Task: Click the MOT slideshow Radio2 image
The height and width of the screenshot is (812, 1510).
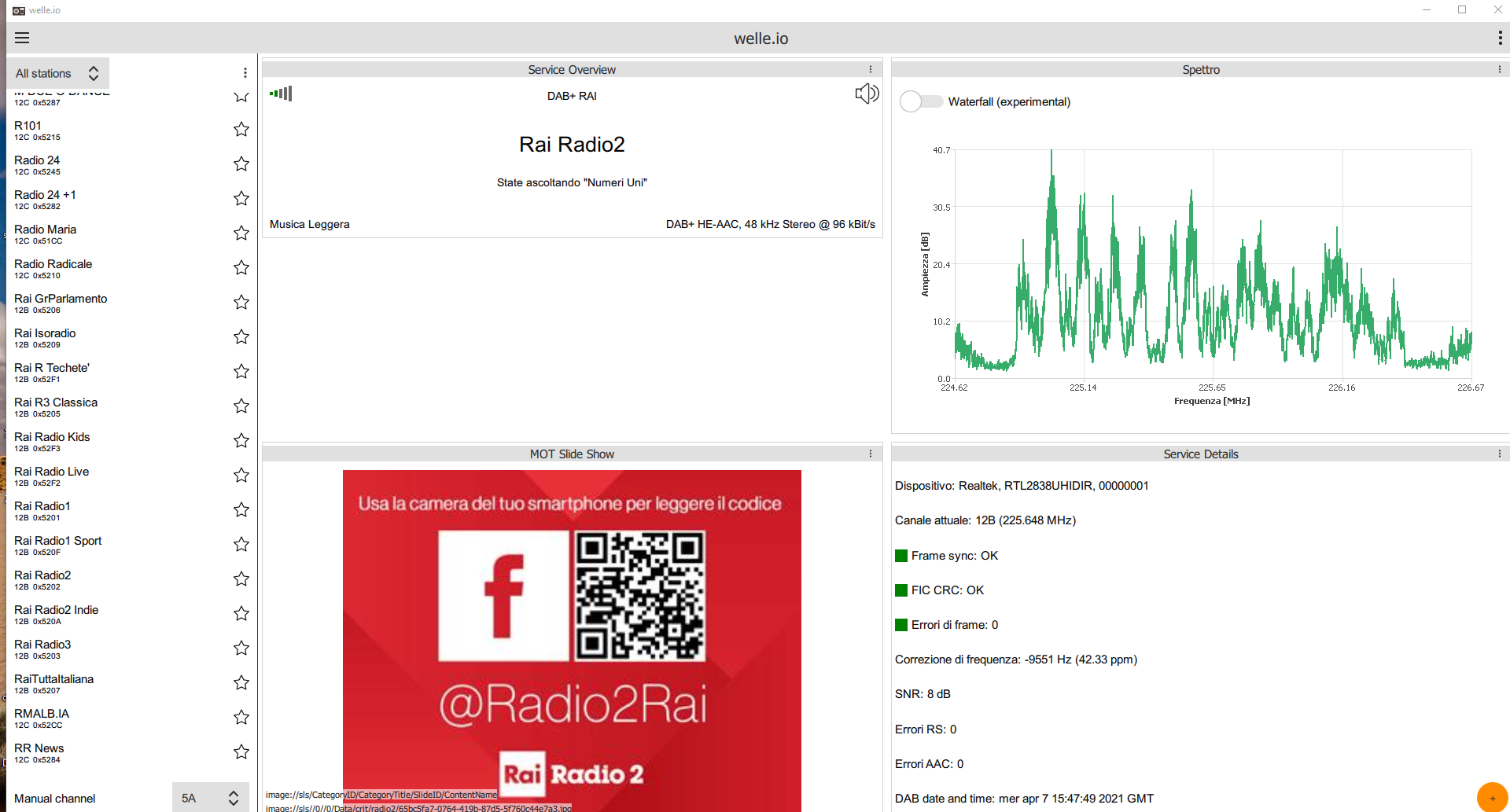Action: (x=572, y=641)
